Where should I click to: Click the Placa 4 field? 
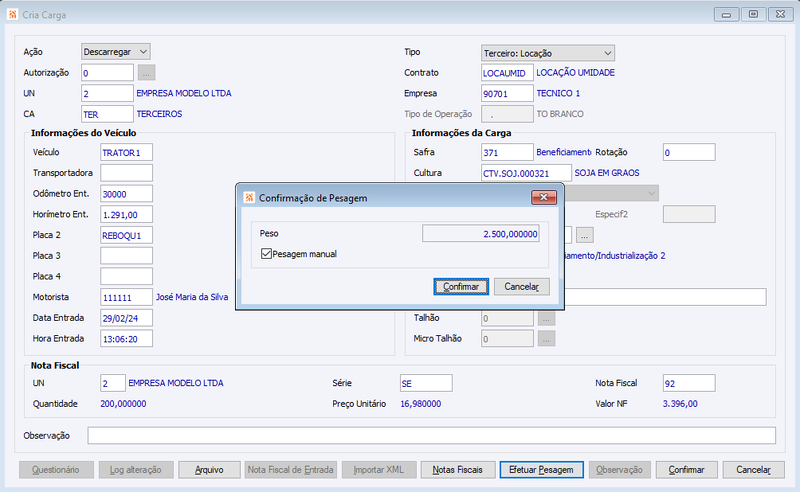(127, 277)
